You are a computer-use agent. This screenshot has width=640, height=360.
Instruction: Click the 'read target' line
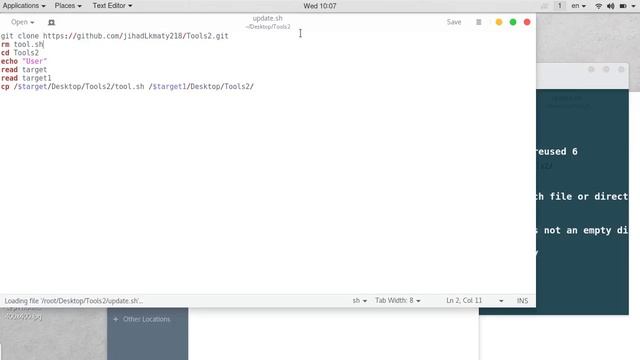tap(24, 70)
